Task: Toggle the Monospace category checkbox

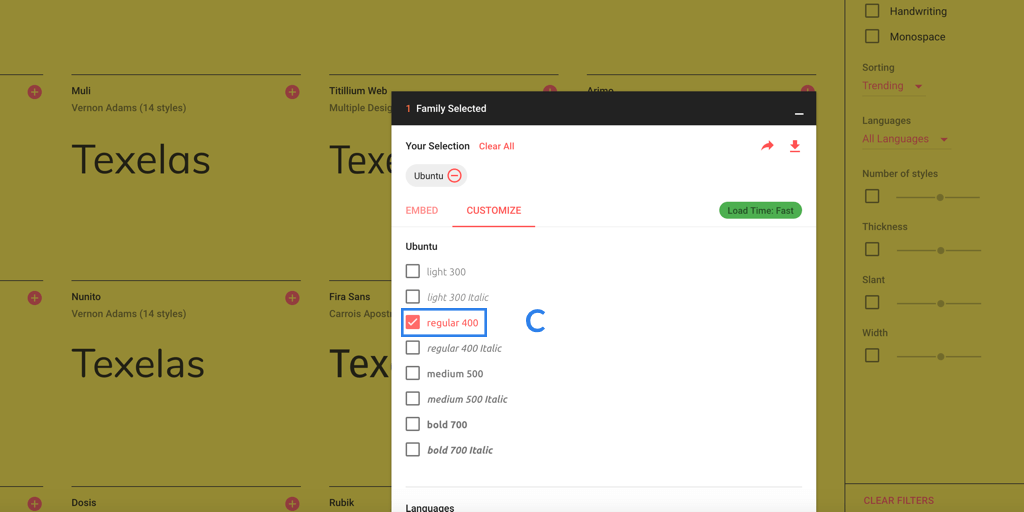Action: click(872, 37)
